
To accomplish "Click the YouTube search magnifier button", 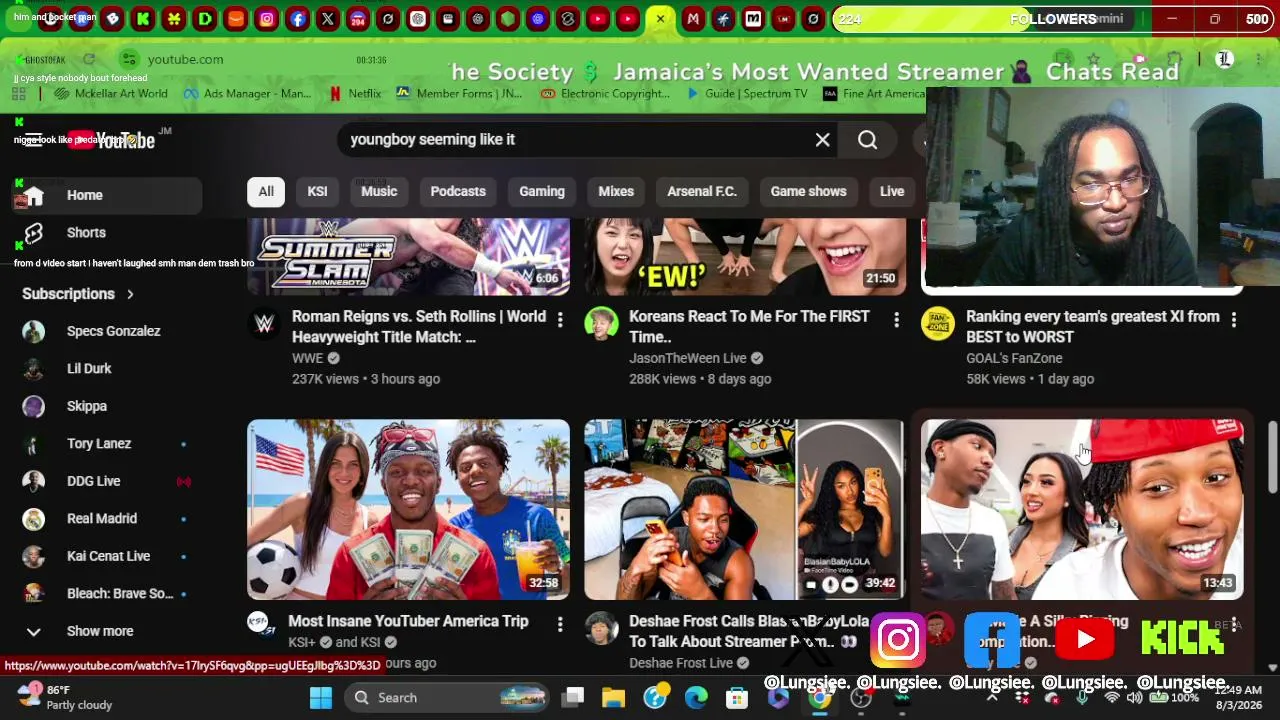I will pyautogui.click(x=867, y=140).
